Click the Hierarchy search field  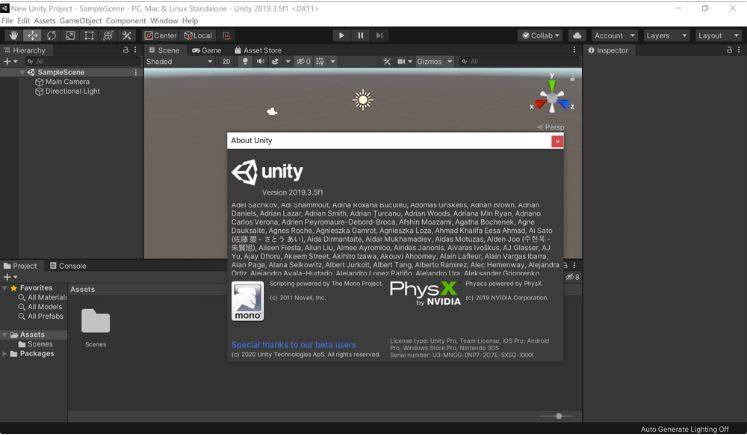point(82,62)
